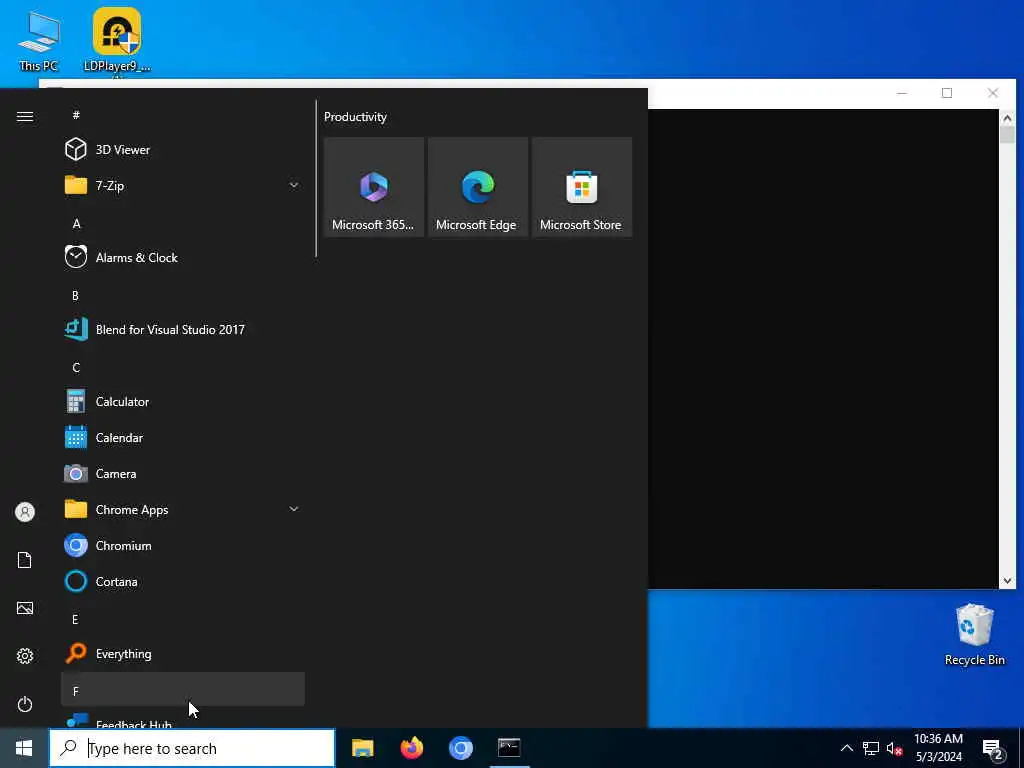Image resolution: width=1024 pixels, height=768 pixels.
Task: Show hidden tray icons arrow
Action: coord(846,748)
